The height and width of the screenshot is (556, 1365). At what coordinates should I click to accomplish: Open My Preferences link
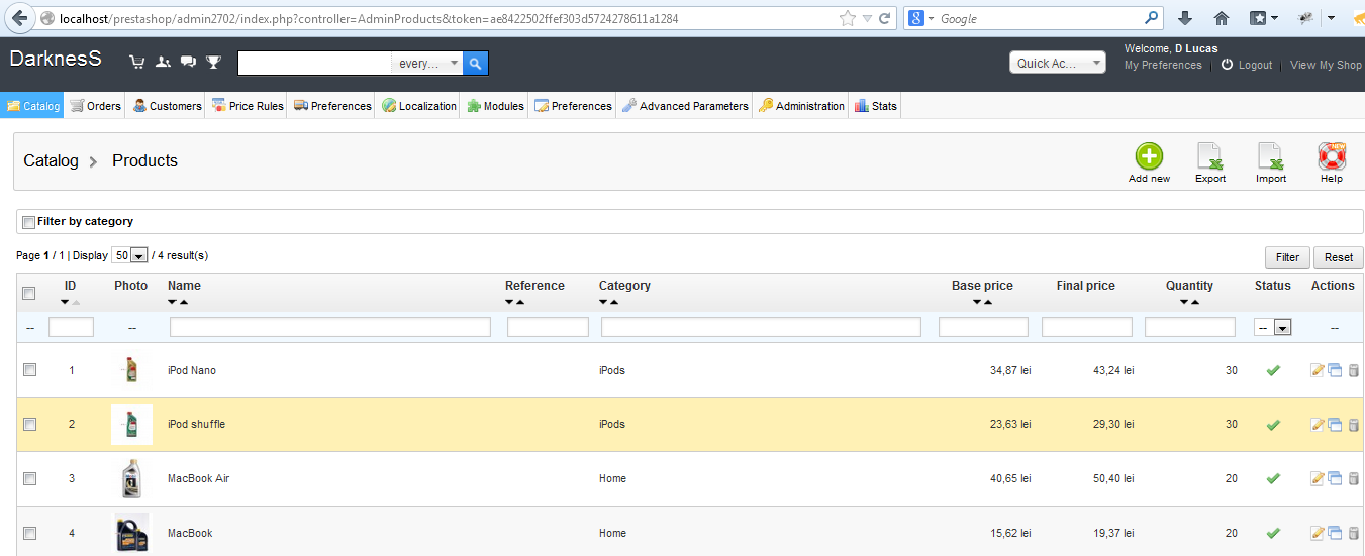tap(1163, 65)
